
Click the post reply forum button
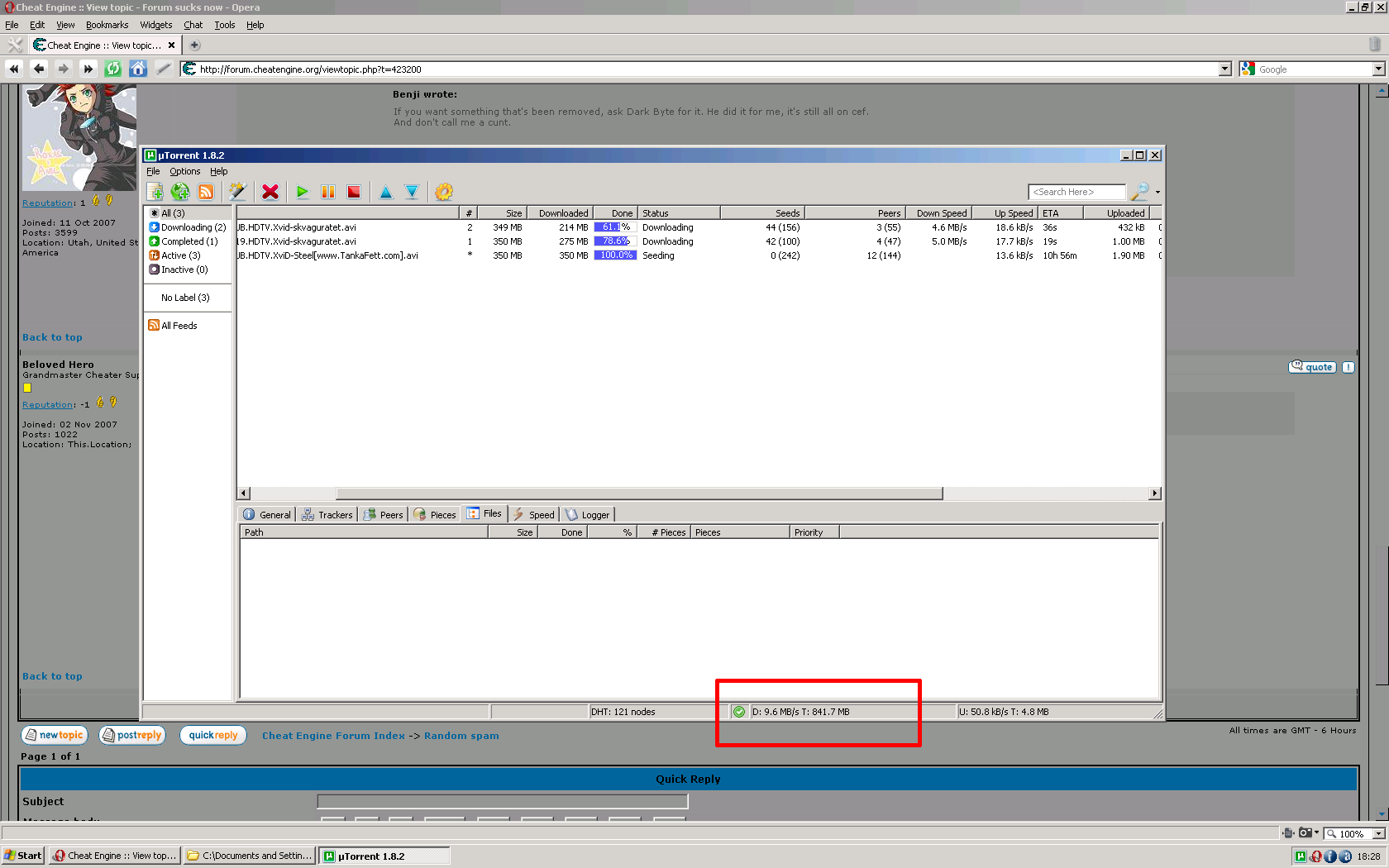click(x=132, y=735)
